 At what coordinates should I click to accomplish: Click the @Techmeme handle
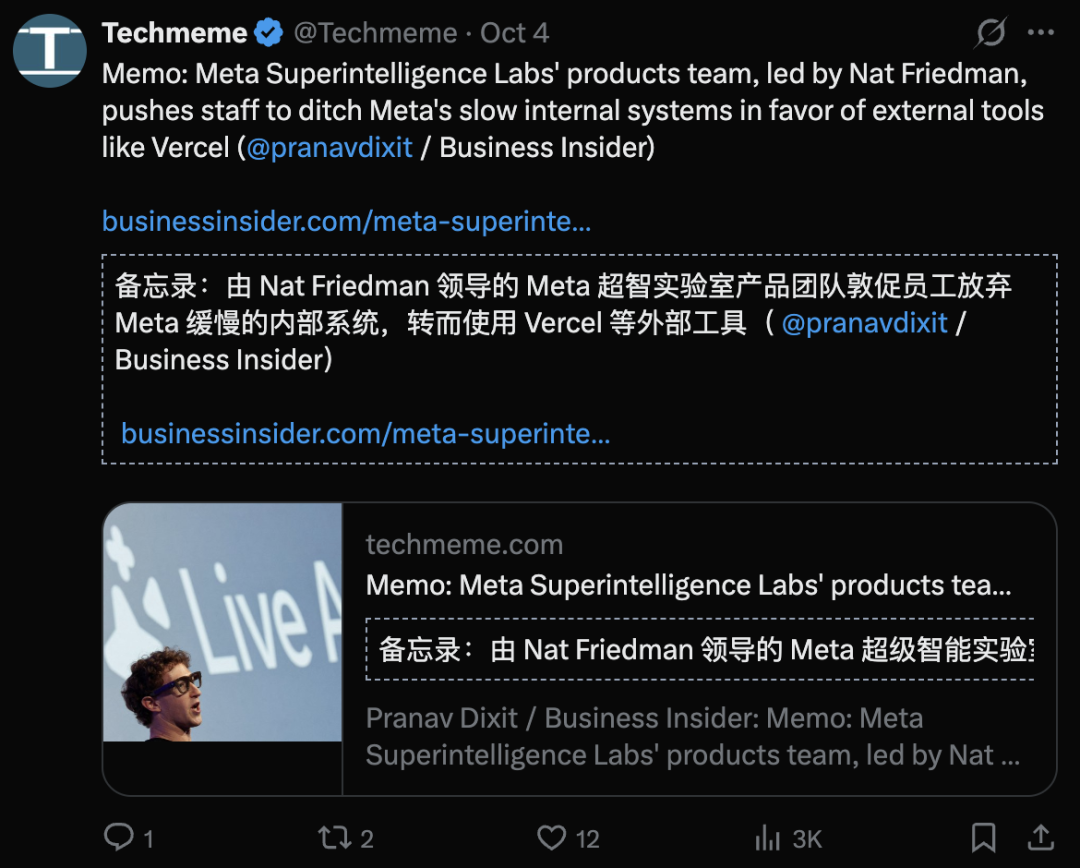coord(374,33)
